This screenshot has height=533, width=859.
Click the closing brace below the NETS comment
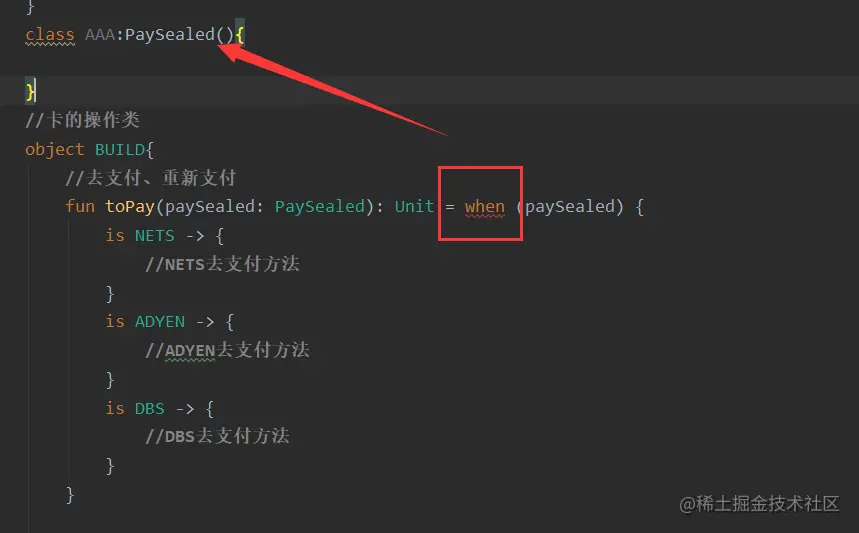pos(110,293)
